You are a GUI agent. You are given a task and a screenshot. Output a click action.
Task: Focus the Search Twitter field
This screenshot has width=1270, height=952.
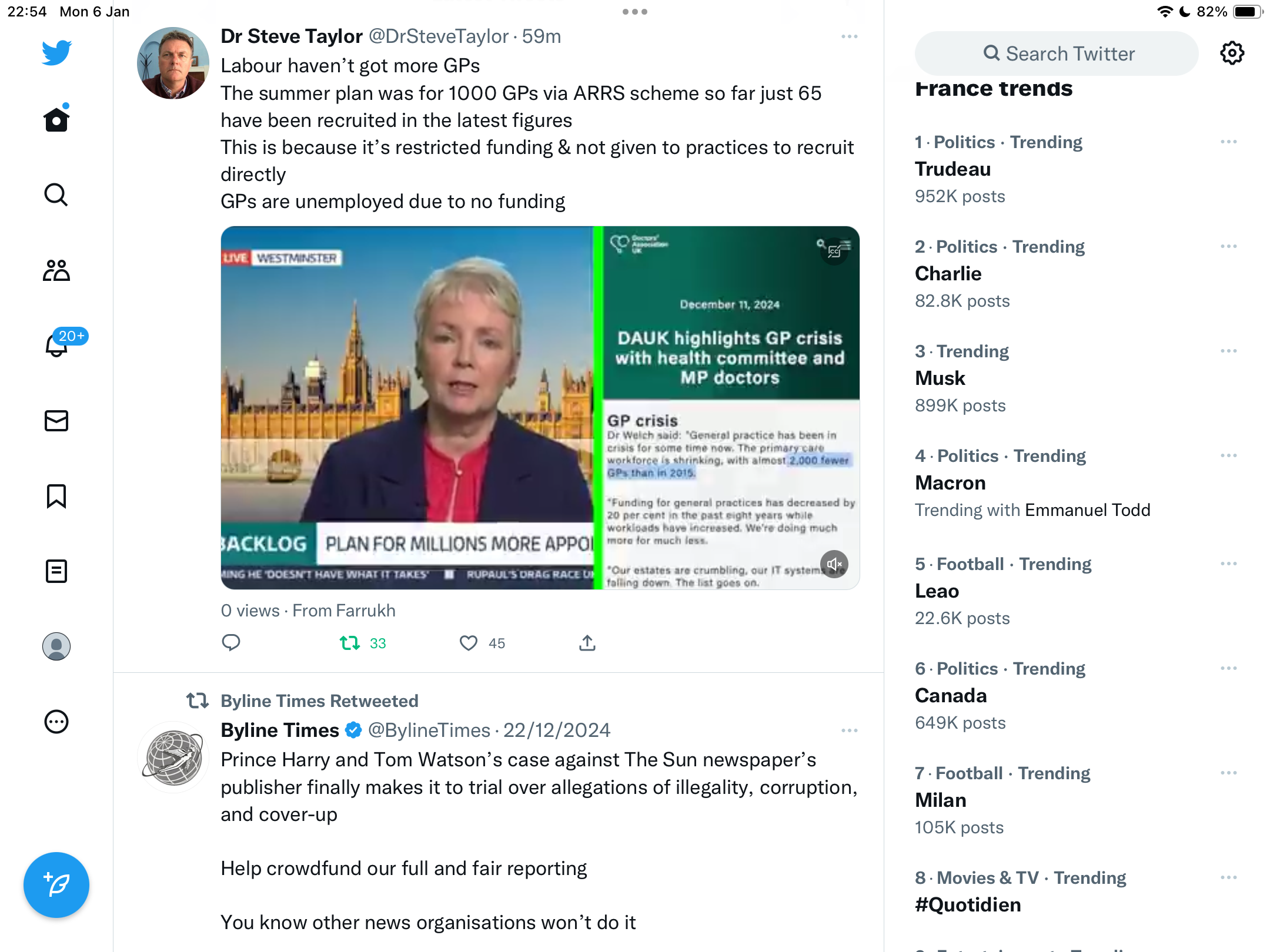(x=1057, y=53)
